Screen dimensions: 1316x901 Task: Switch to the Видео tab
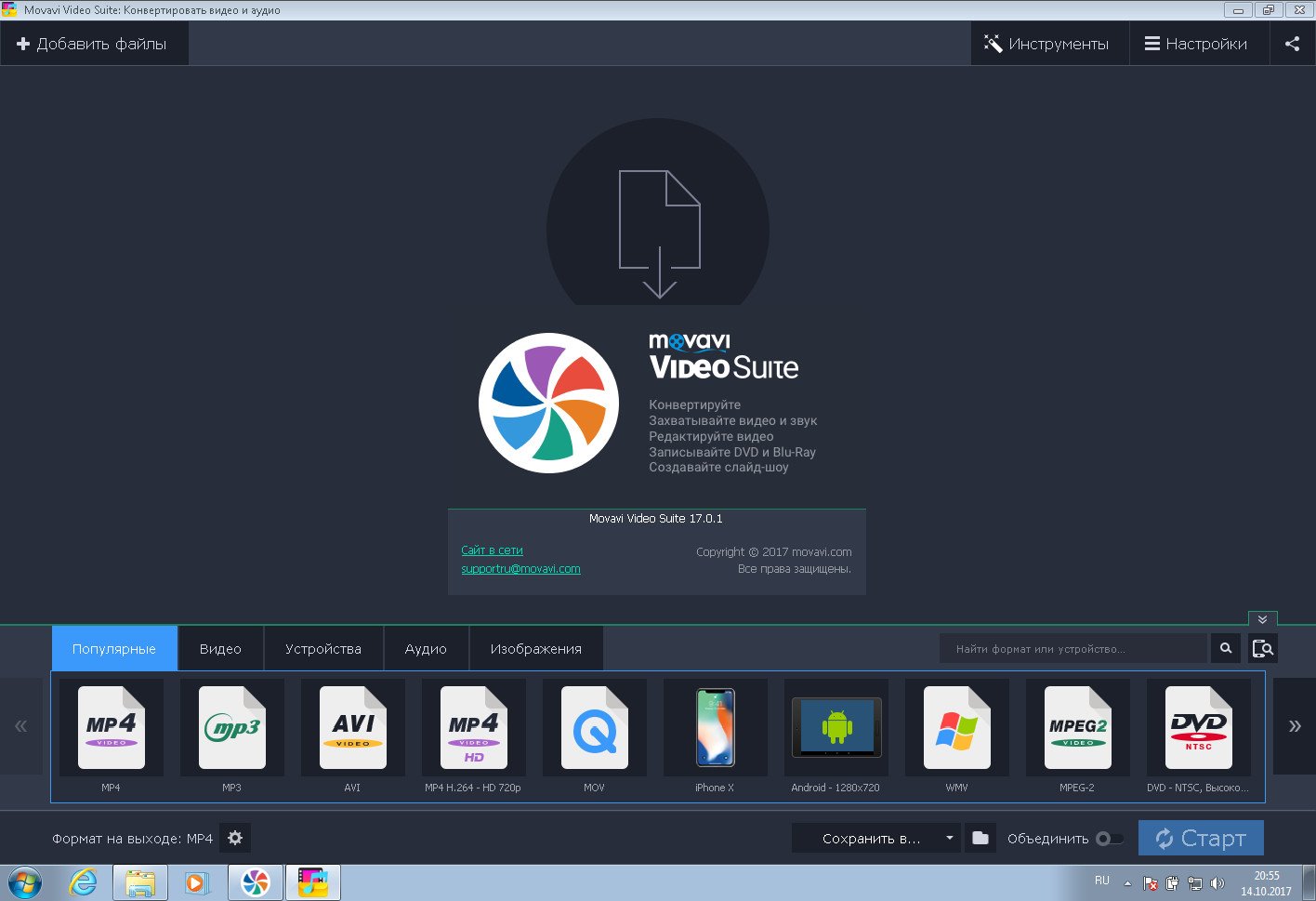point(220,648)
